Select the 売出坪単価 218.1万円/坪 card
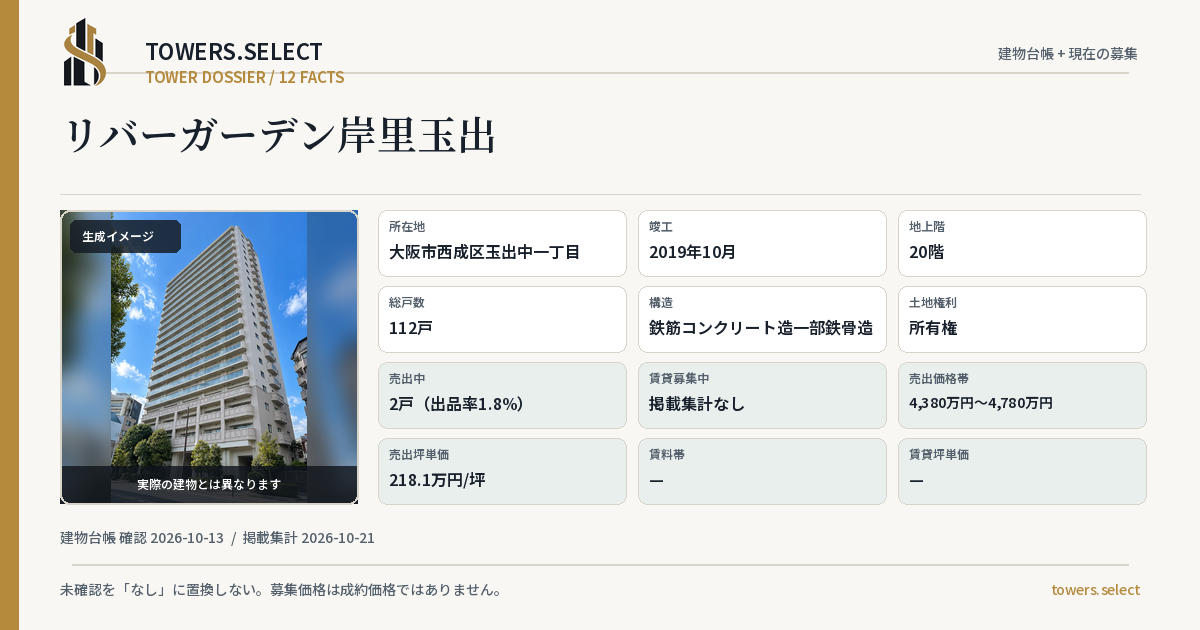The width and height of the screenshot is (1200, 630). 502,471
